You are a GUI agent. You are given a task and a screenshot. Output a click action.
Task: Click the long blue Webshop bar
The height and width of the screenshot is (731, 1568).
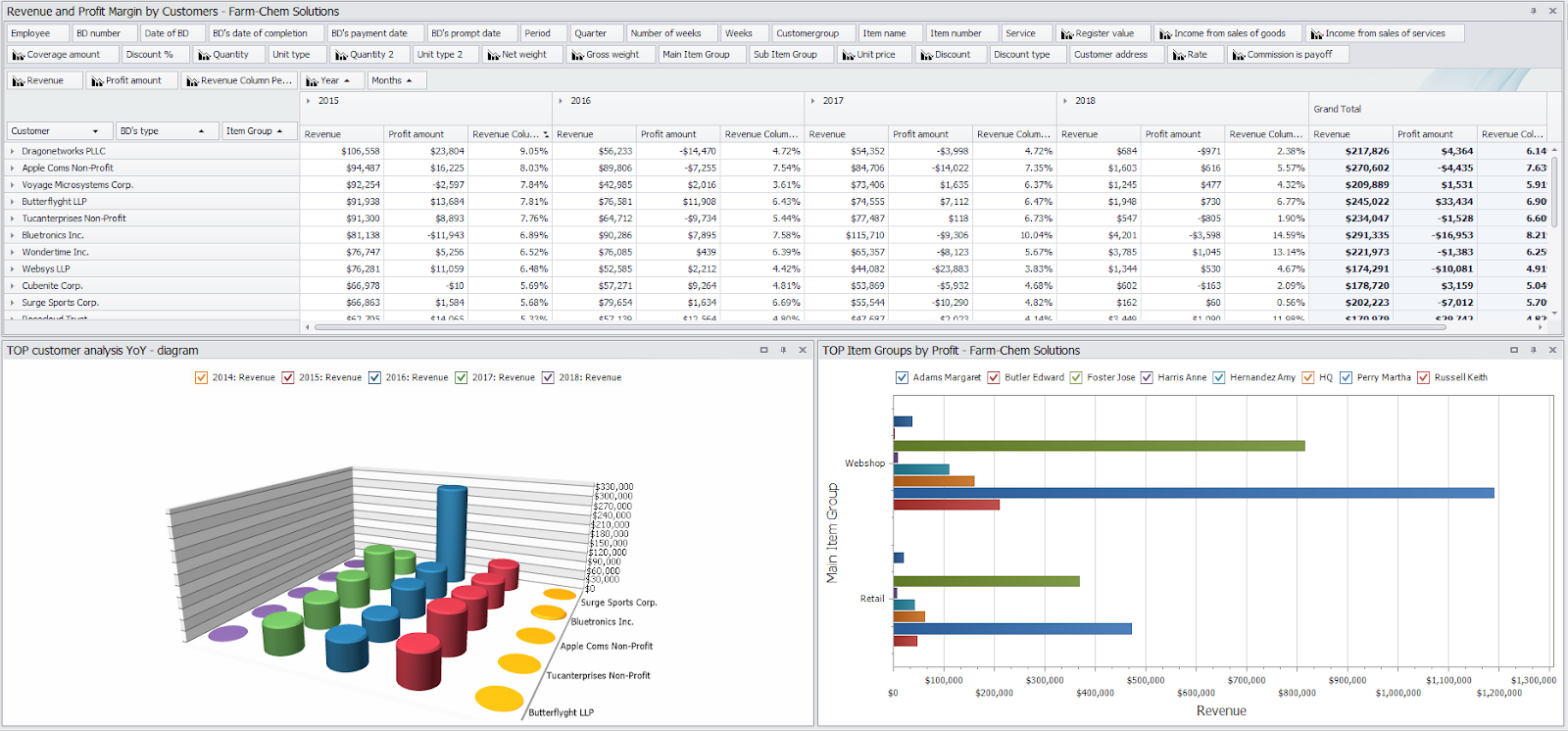(x=1194, y=493)
